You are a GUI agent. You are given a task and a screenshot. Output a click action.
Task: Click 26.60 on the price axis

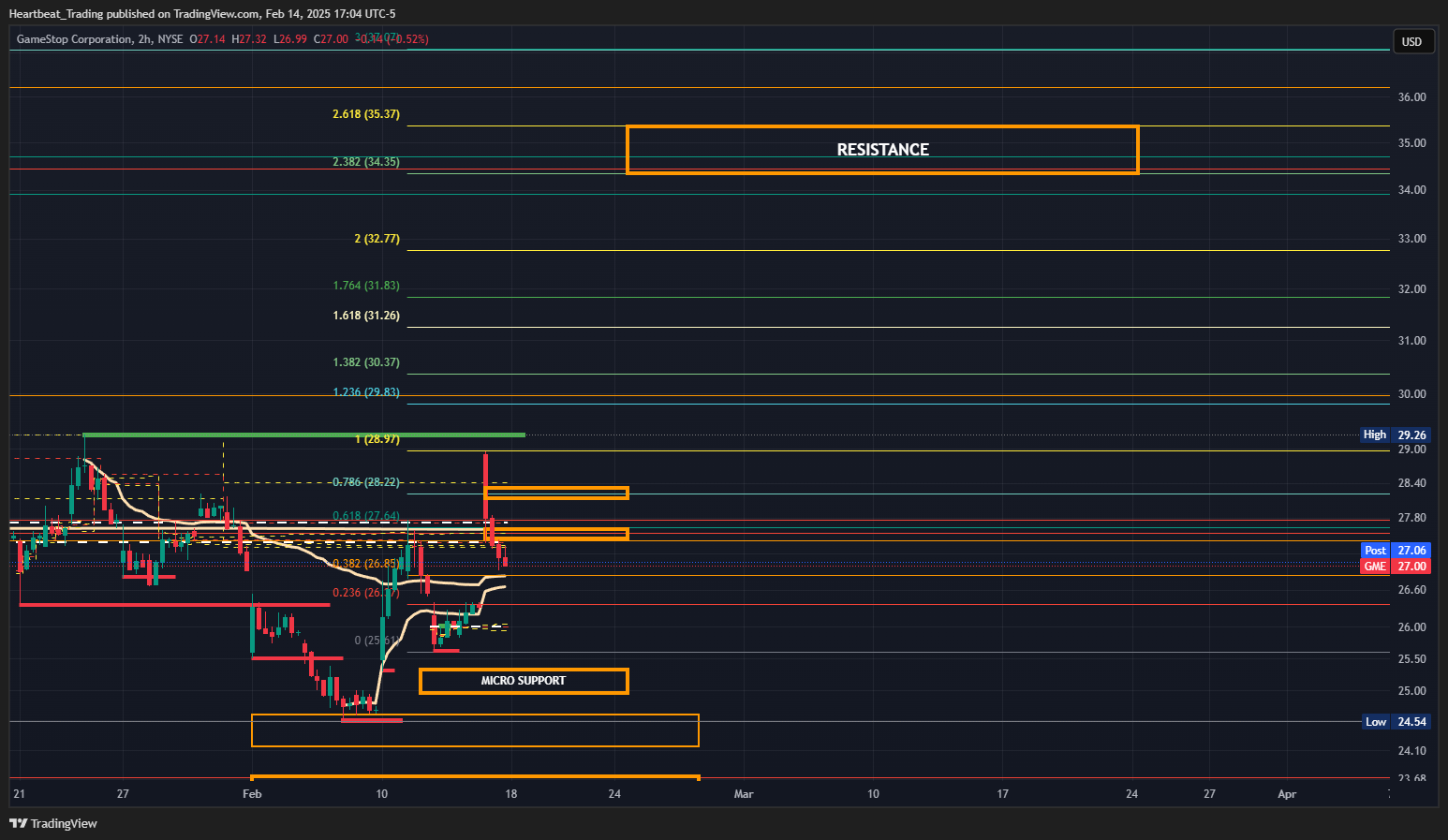(x=1411, y=590)
